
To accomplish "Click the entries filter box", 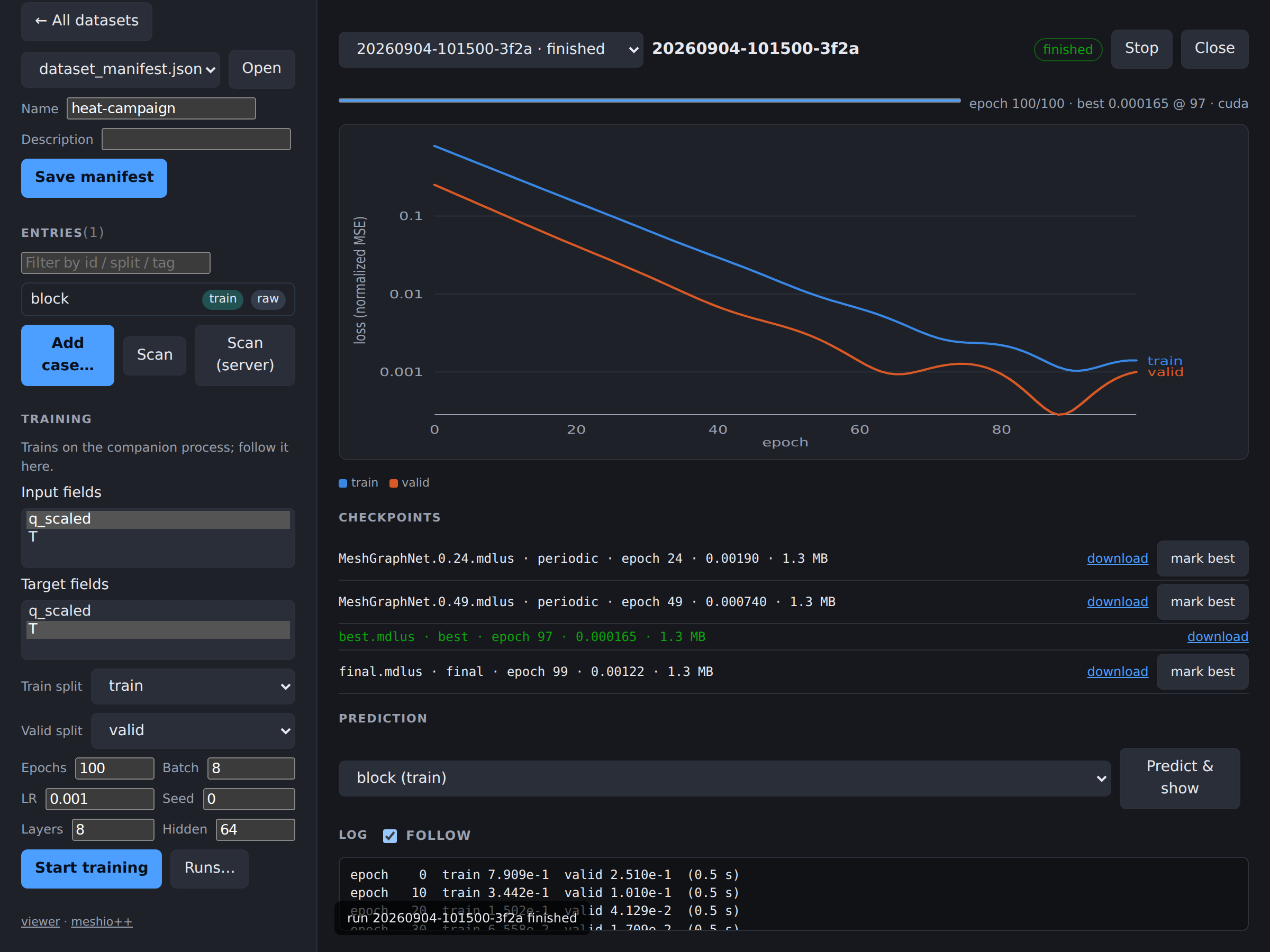I will [116, 263].
